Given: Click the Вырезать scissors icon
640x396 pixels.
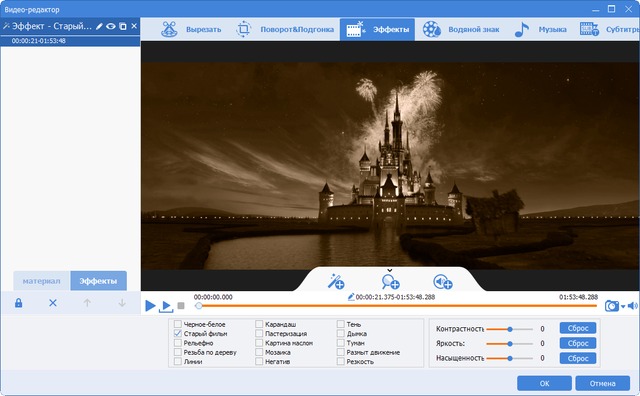Looking at the screenshot, I should pos(169,29).
